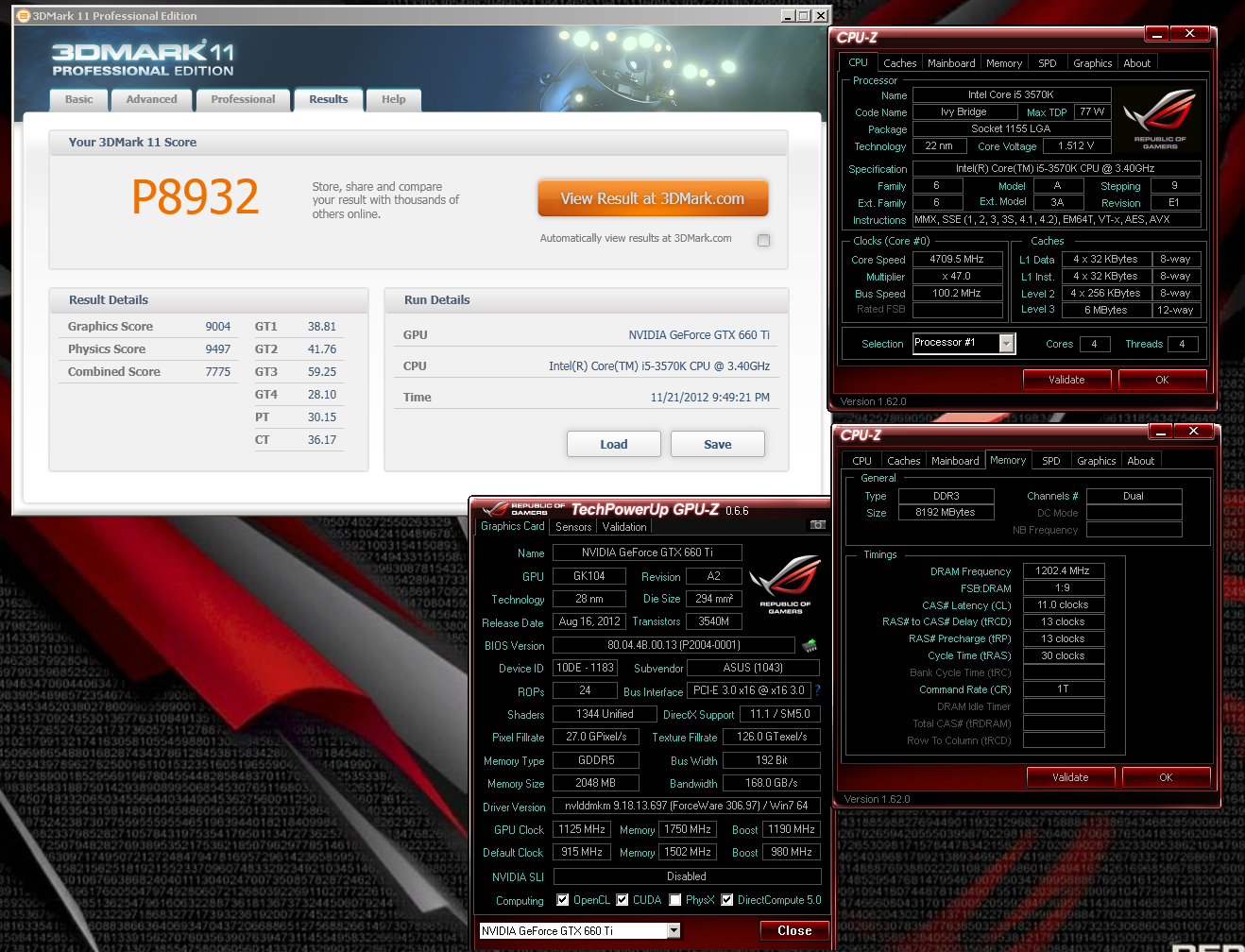Click View Result at 3DMark.com button
The height and width of the screenshot is (952, 1245).
653,198
